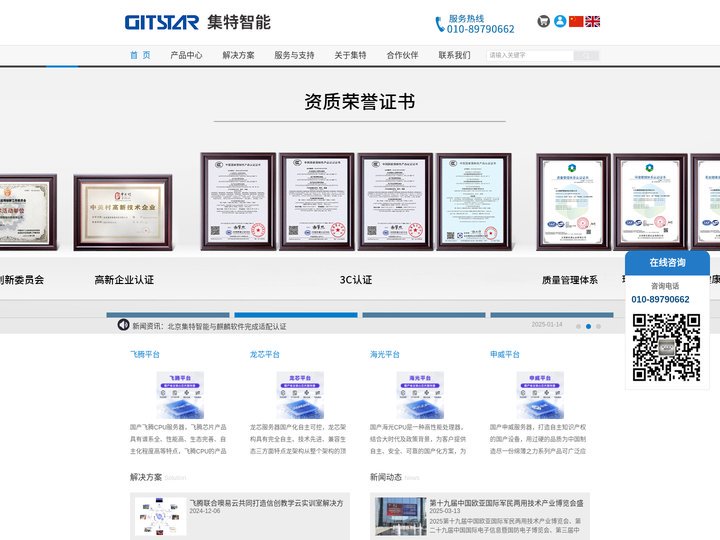Viewport: 720px width, 540px height.
Task: Switch to English language flag
Action: click(592, 21)
